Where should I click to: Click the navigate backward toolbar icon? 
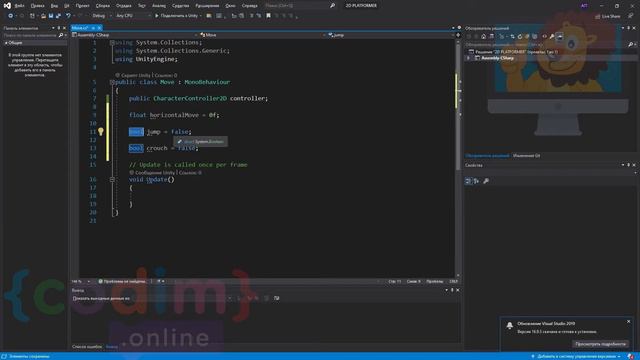coord(11,16)
